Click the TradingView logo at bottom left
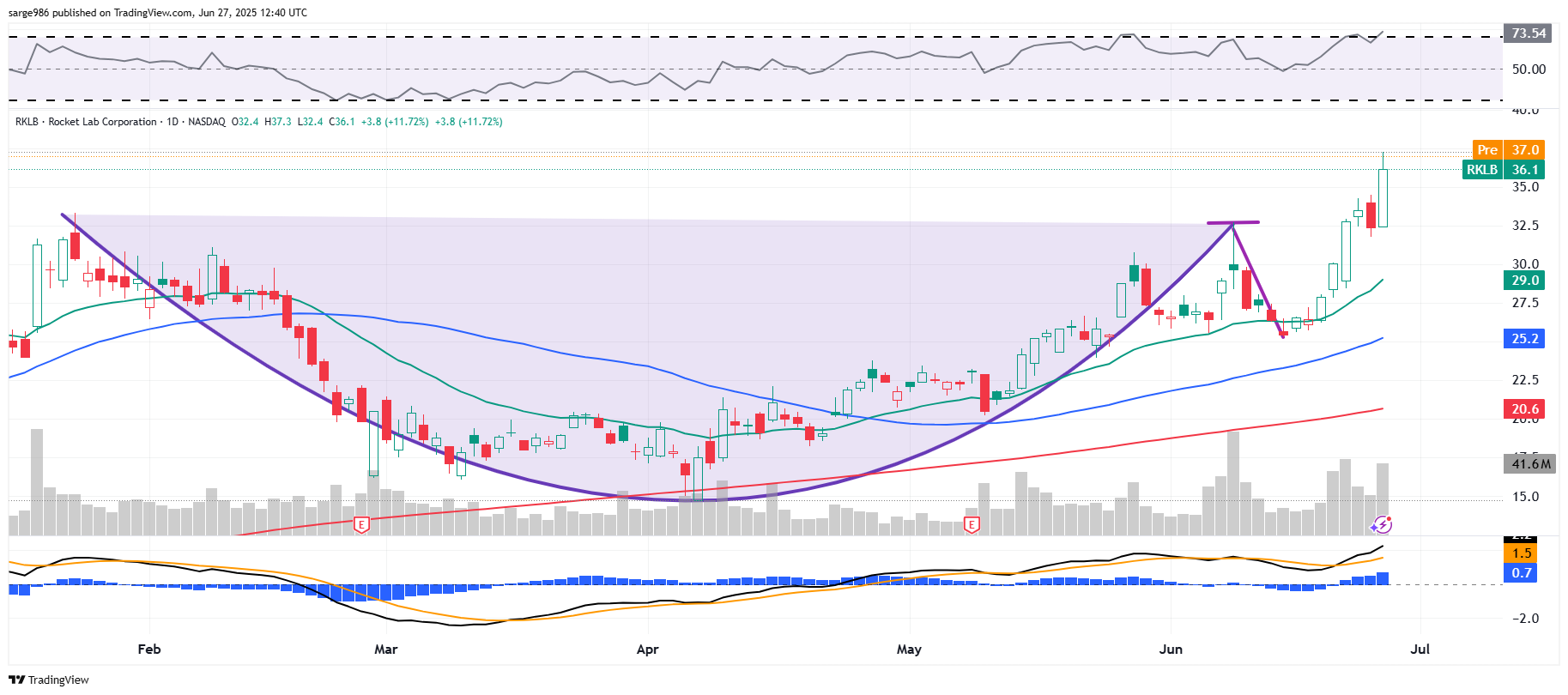Screen dimensions: 1568x695 click(49, 680)
